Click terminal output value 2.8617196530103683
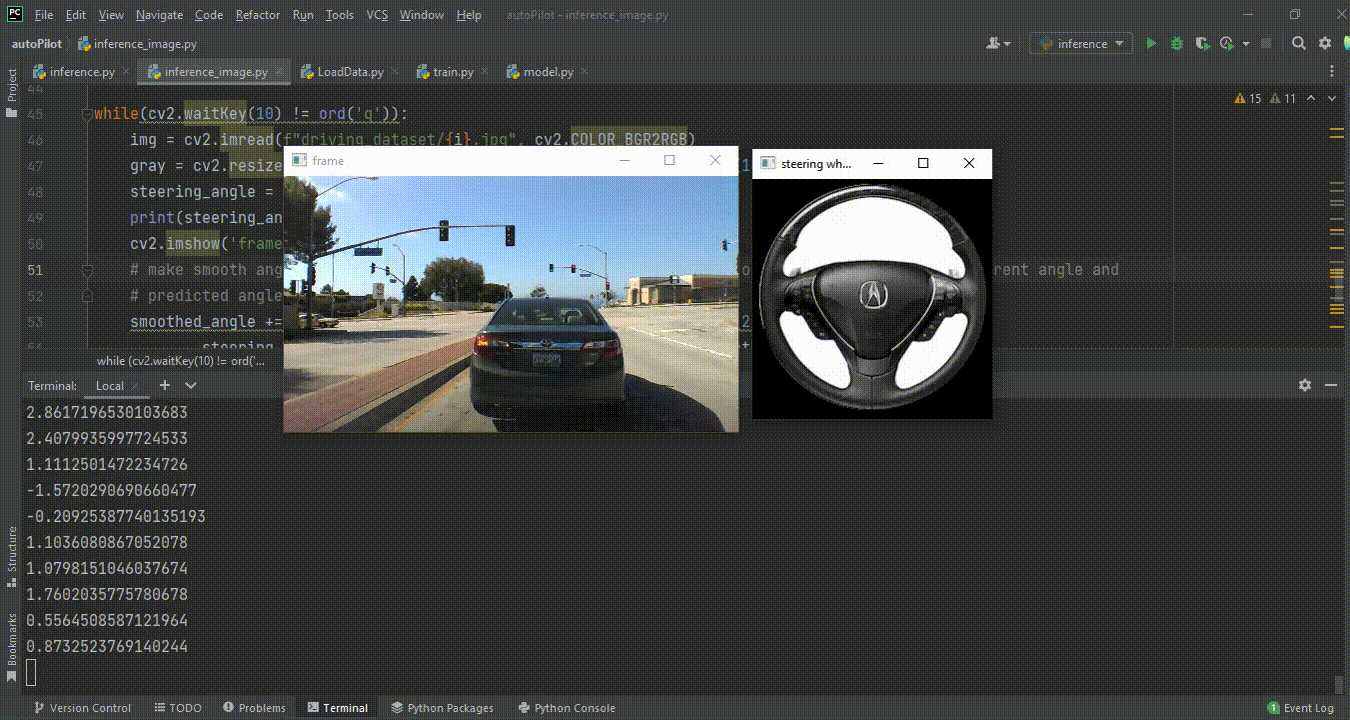Image resolution: width=1350 pixels, height=720 pixels. (107, 412)
